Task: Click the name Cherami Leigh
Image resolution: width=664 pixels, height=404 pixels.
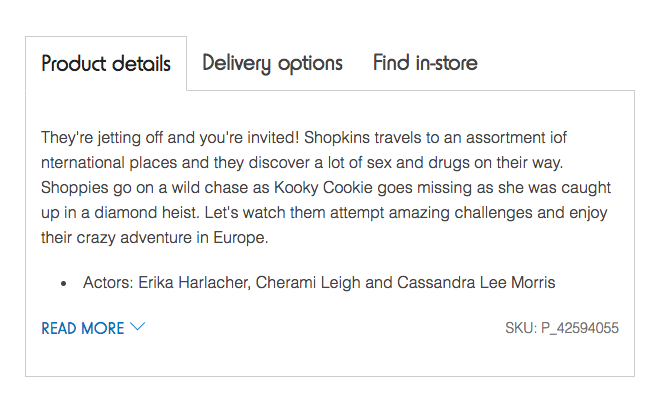Action: 308,282
